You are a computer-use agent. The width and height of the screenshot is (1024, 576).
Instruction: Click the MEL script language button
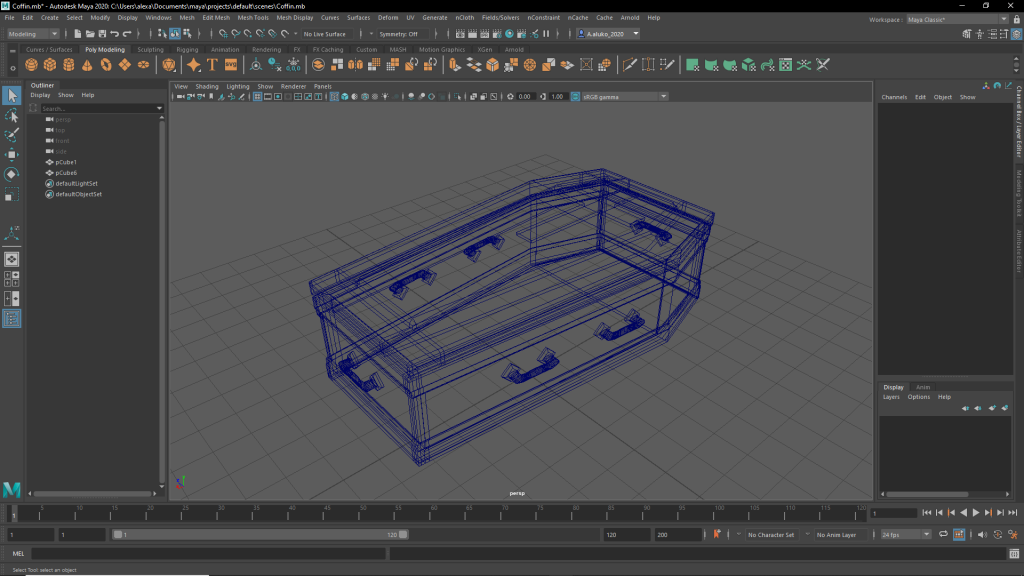coord(18,554)
